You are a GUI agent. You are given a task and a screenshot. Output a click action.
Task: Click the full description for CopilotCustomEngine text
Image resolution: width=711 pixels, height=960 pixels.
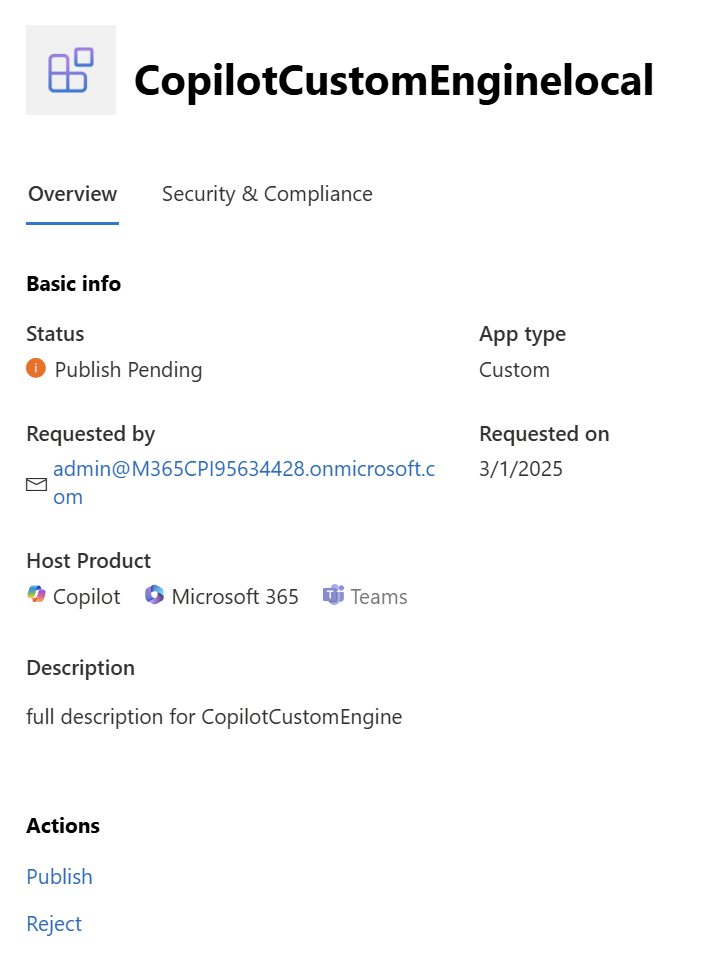(x=214, y=717)
